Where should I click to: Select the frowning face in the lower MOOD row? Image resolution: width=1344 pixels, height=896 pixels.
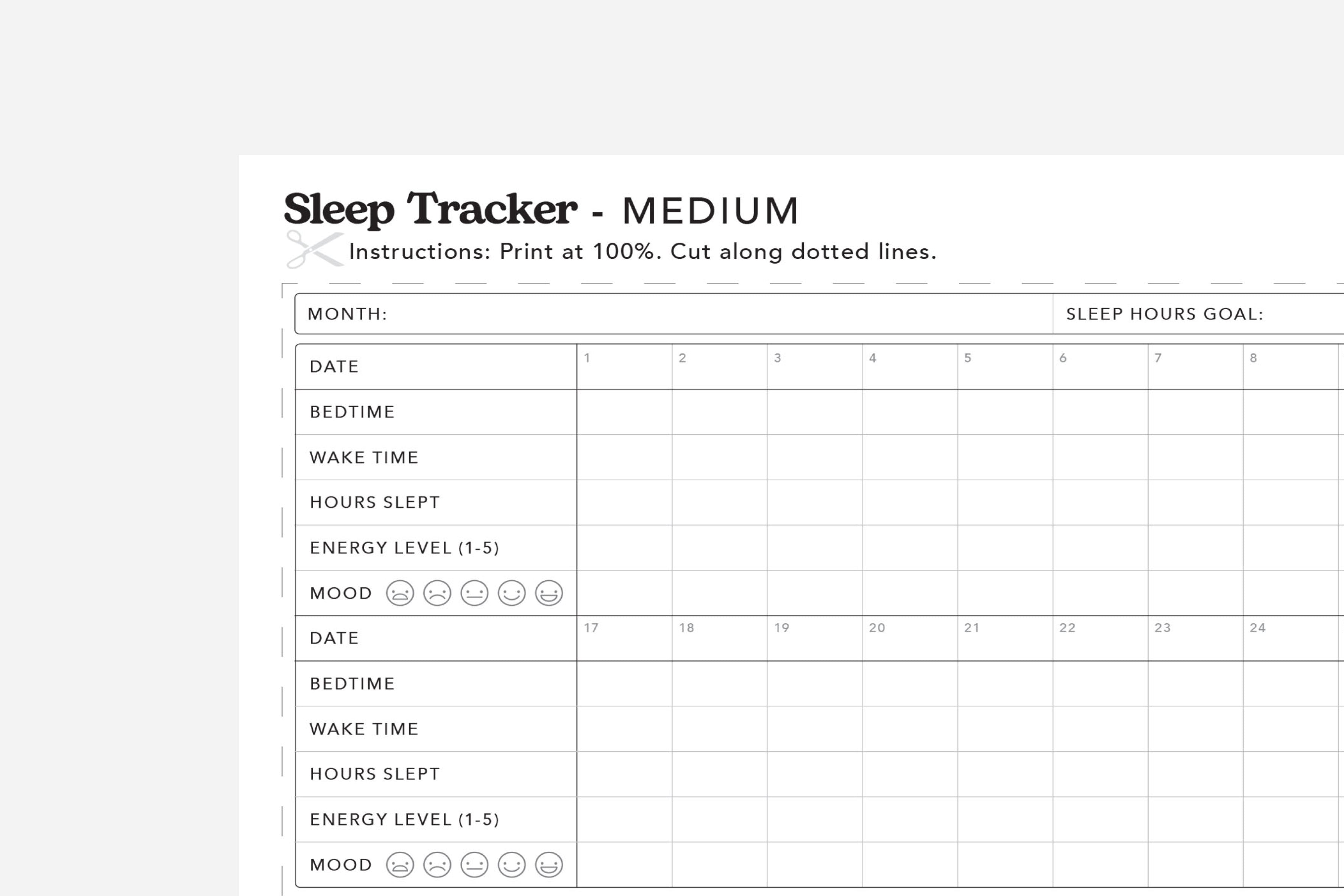437,865
